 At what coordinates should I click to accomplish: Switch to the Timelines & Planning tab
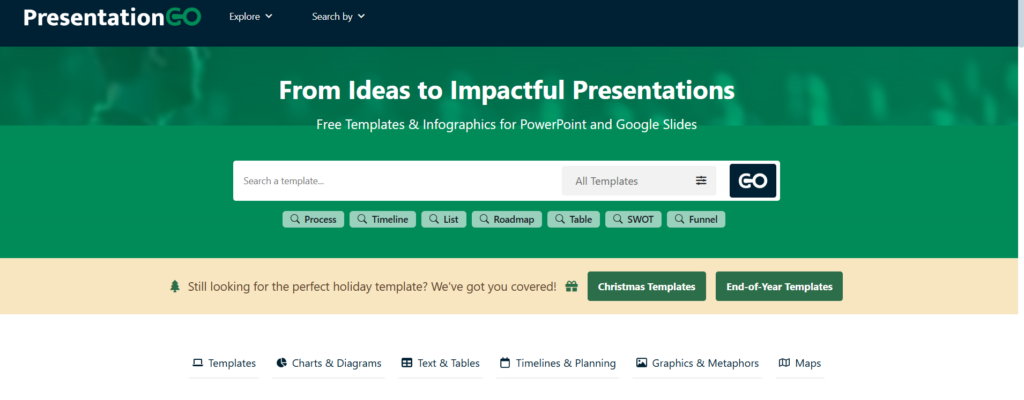pos(558,363)
